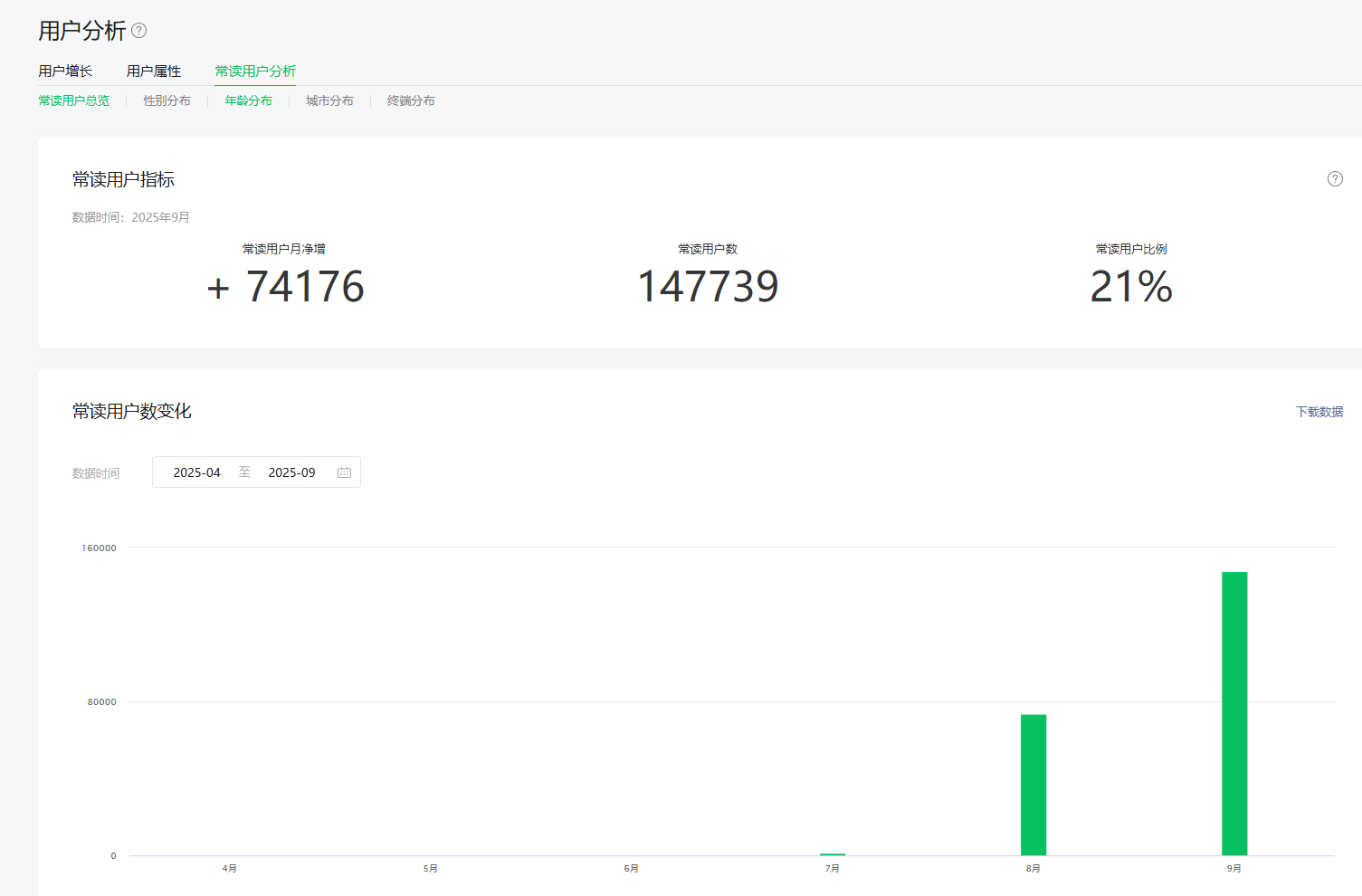This screenshot has width=1362, height=896.
Task: Select the 常读用户分析 tab
Action: 255,71
